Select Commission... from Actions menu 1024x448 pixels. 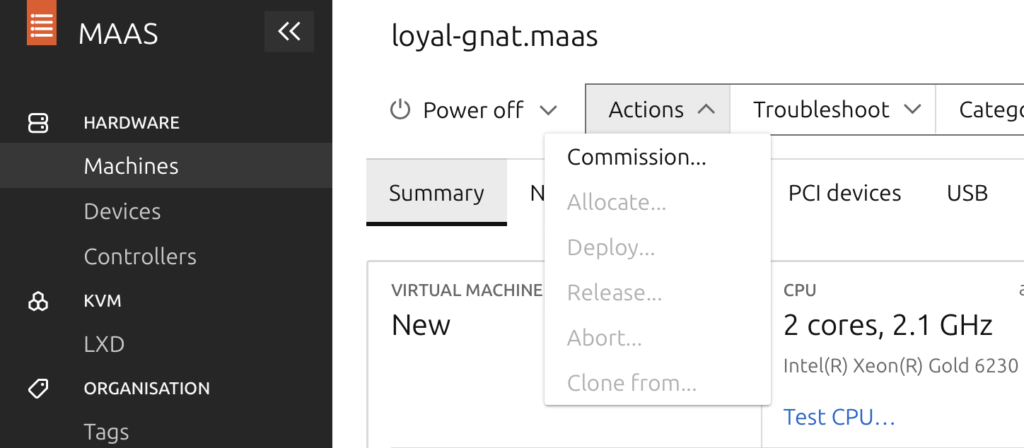click(x=658, y=157)
